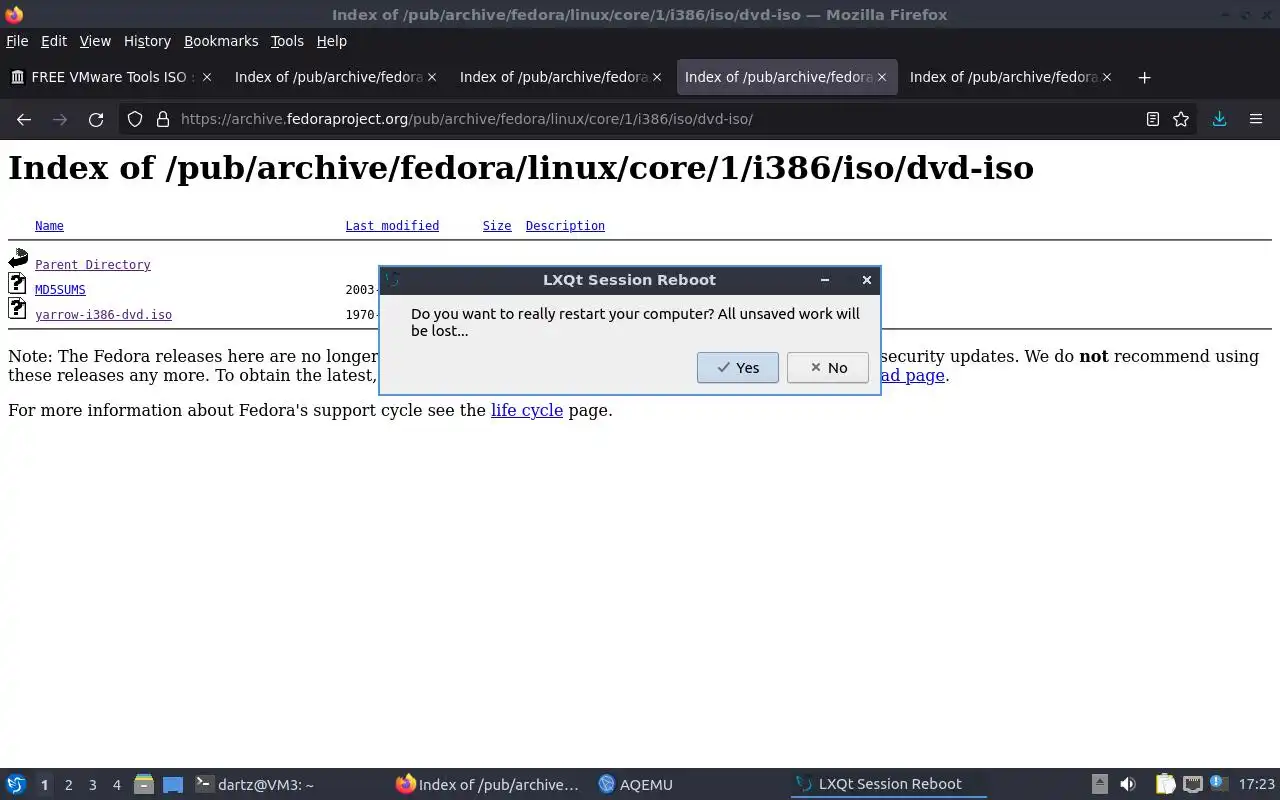1280x800 pixels.
Task: View site security padlock info
Action: click(163, 119)
